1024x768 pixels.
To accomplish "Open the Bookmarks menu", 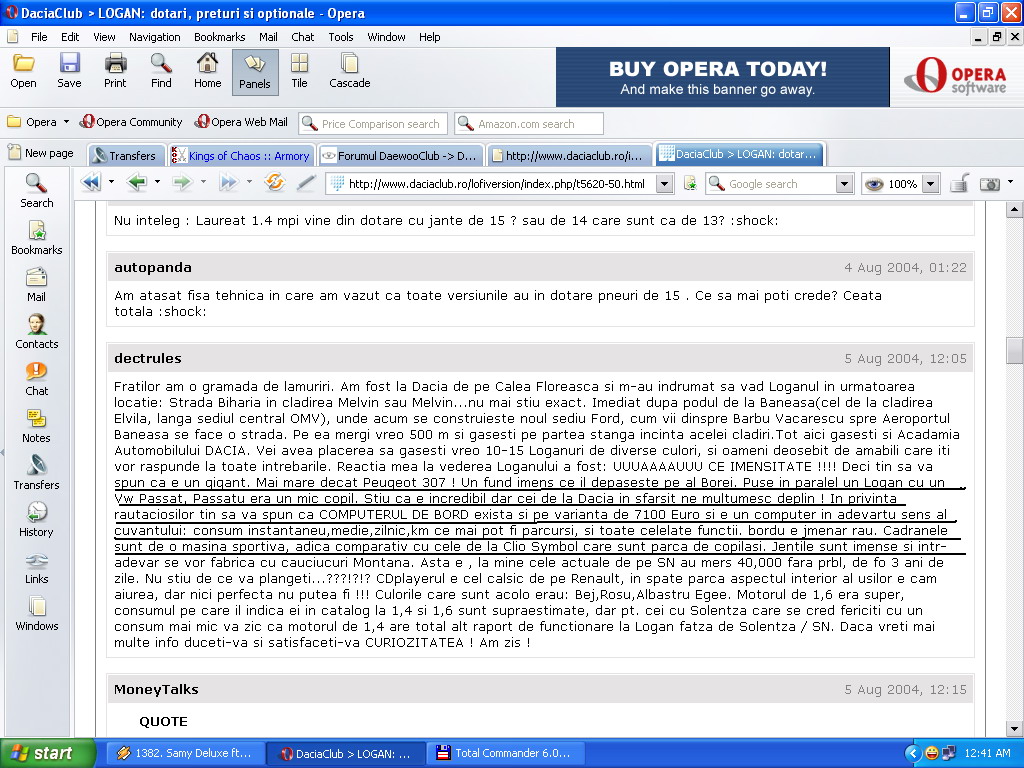I will click(219, 37).
